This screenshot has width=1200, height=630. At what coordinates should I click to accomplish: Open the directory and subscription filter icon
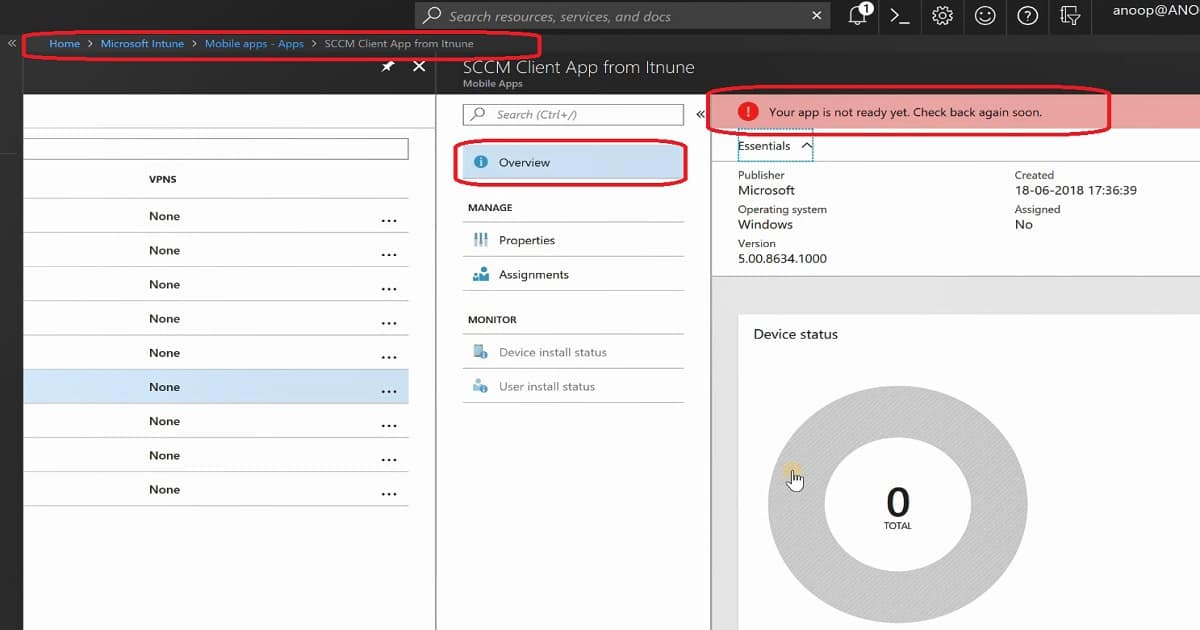tap(1070, 16)
